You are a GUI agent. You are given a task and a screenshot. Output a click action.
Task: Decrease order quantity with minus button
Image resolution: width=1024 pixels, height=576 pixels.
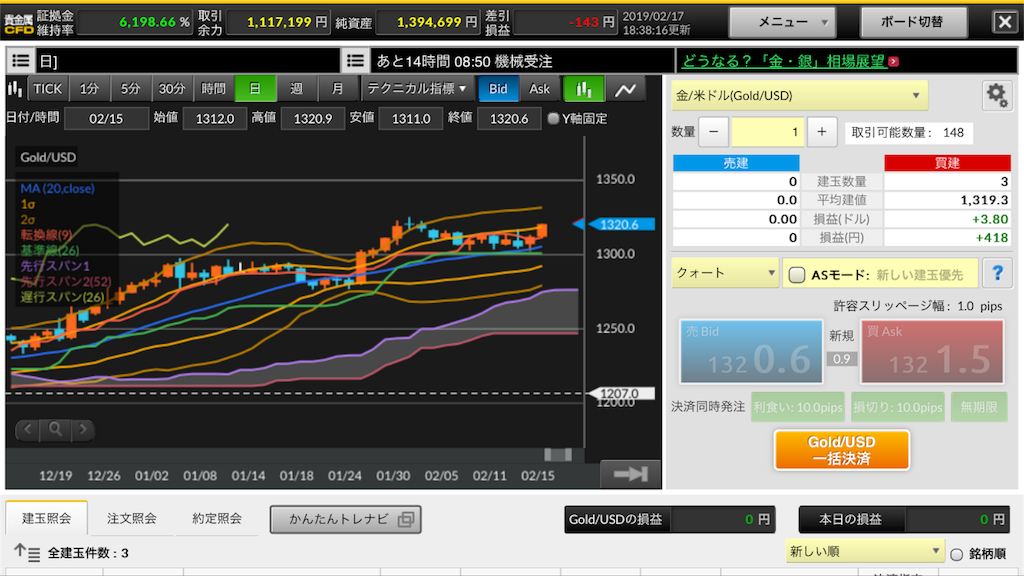tap(713, 133)
